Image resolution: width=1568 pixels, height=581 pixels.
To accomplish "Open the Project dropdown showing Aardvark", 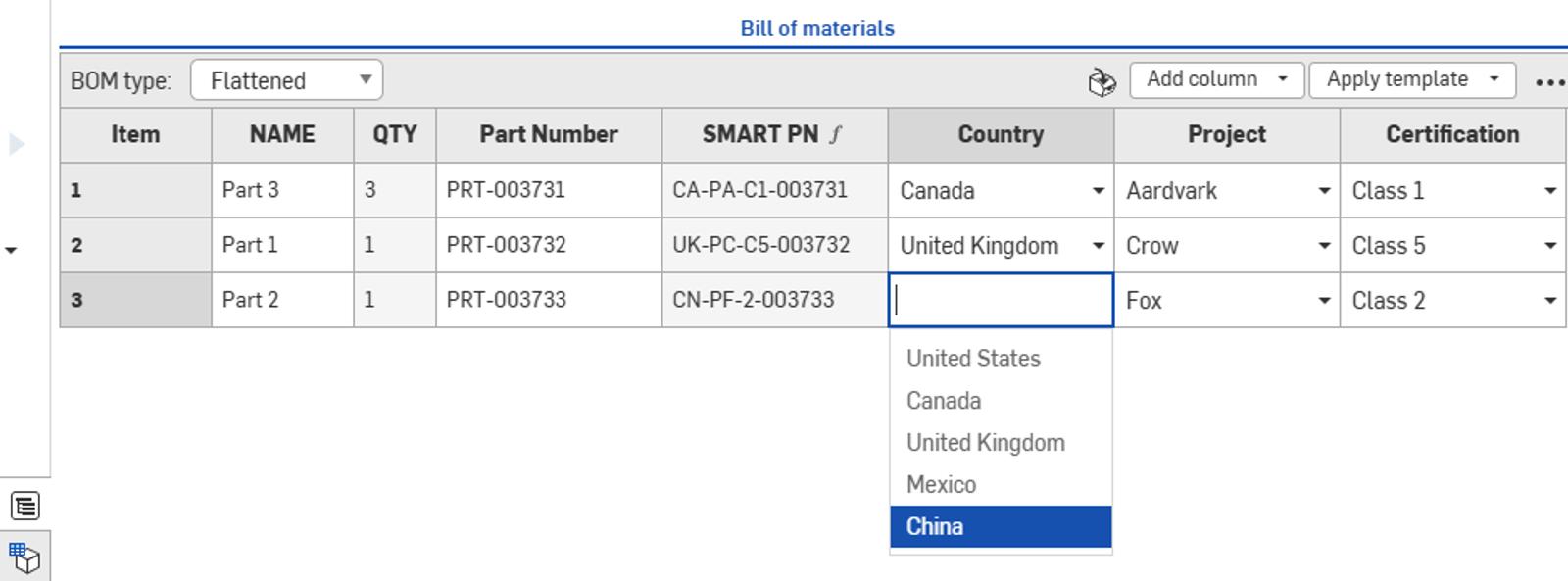I will coord(1324,190).
